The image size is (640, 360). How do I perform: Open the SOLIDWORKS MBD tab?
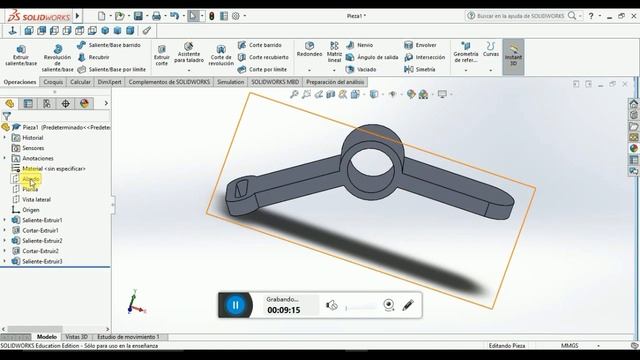tap(275, 82)
